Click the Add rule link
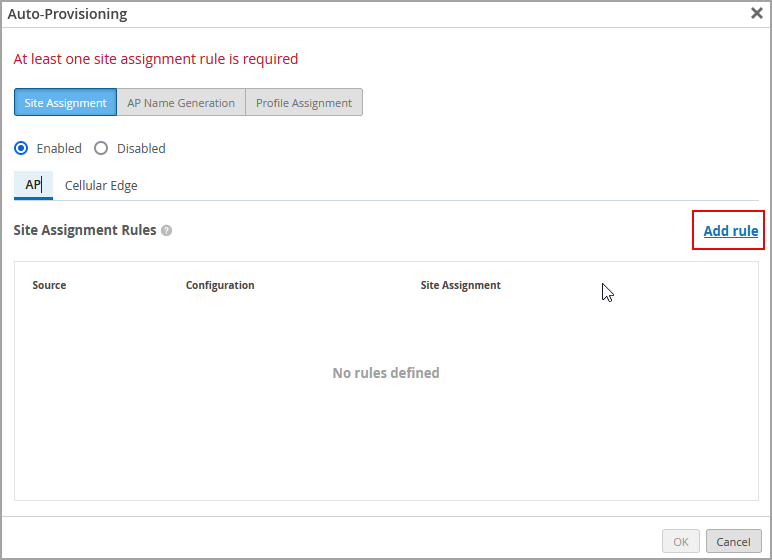772x560 pixels. [x=730, y=231]
